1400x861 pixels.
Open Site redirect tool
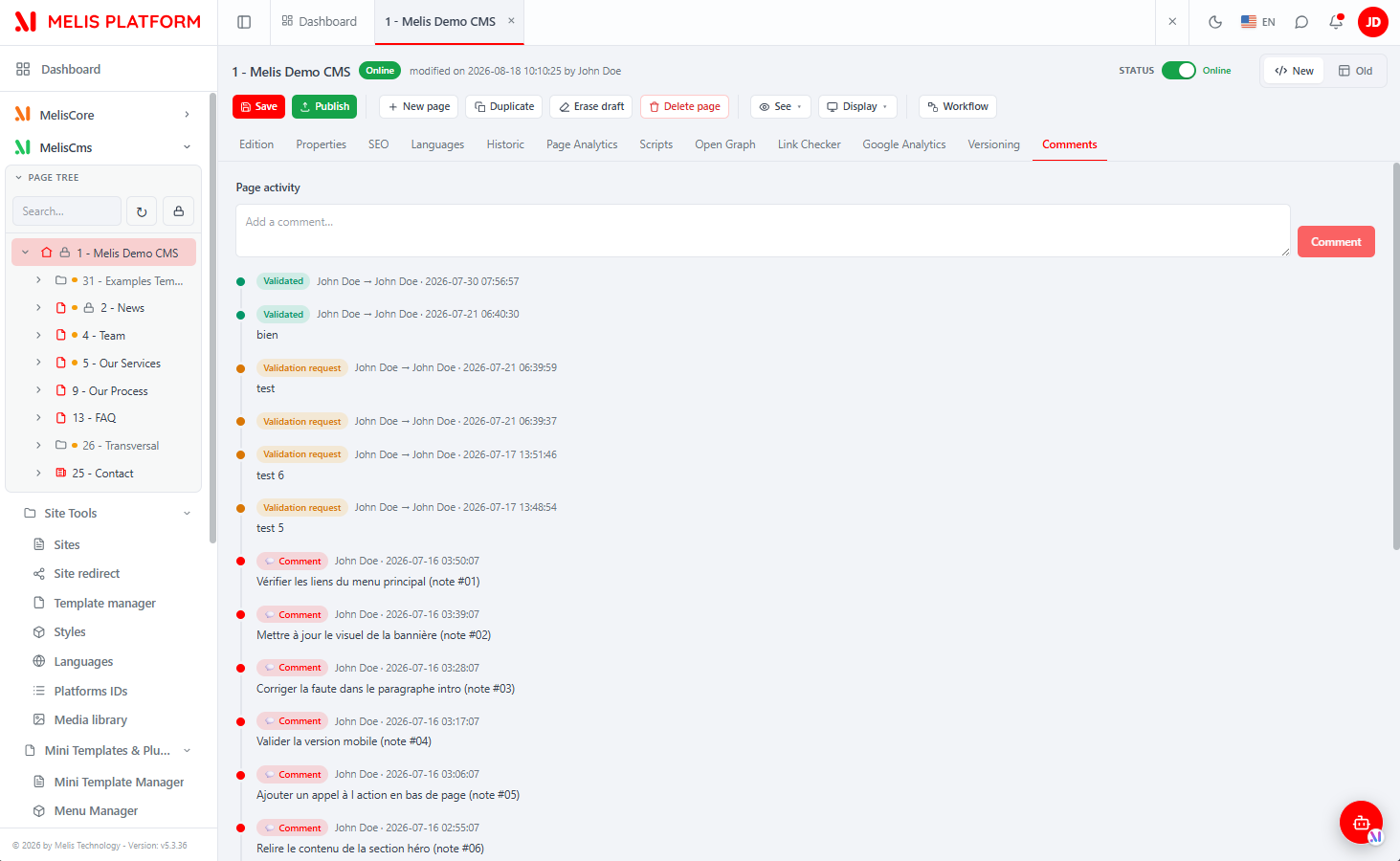[86, 574]
